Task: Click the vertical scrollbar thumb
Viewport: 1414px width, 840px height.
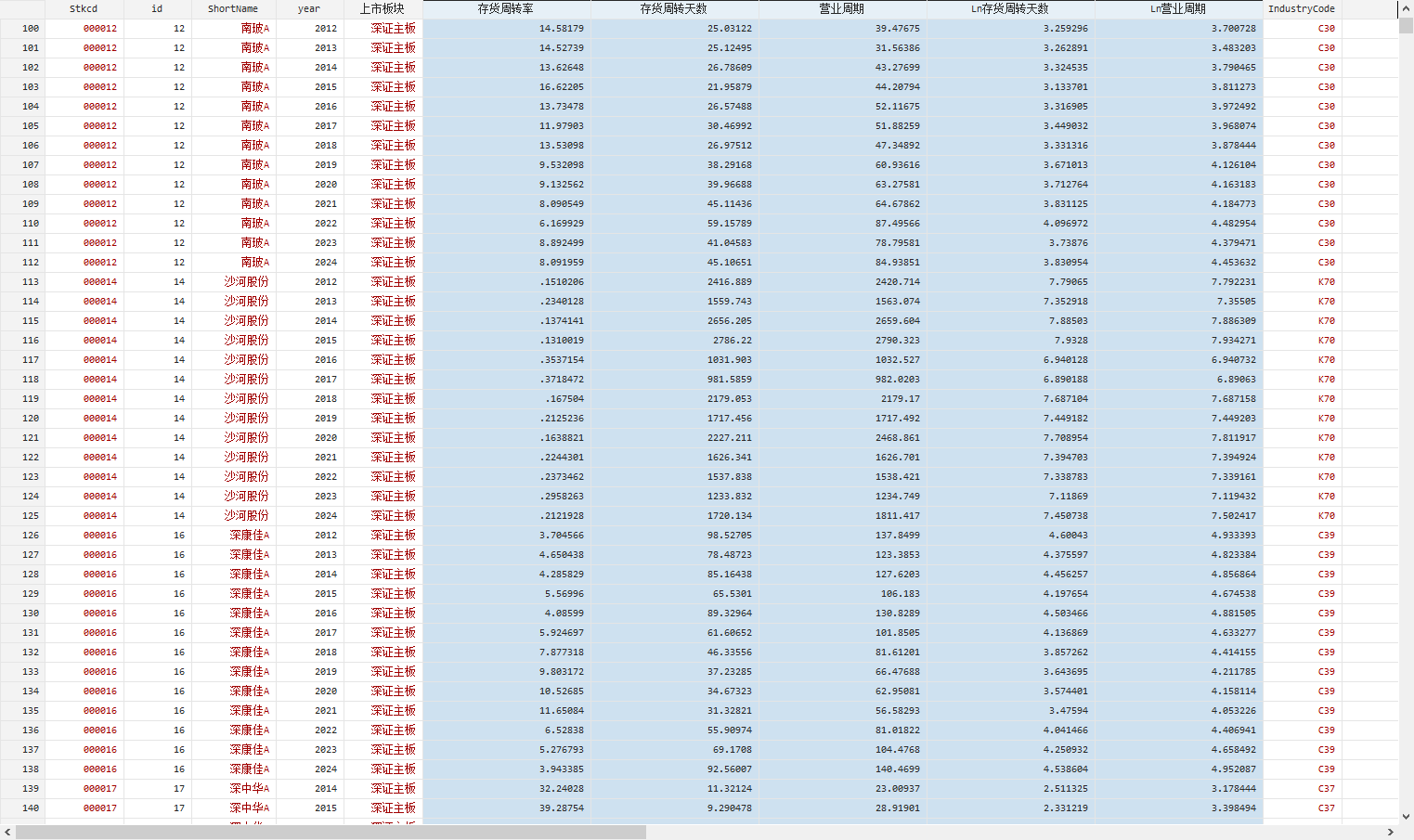Action: point(1406,26)
